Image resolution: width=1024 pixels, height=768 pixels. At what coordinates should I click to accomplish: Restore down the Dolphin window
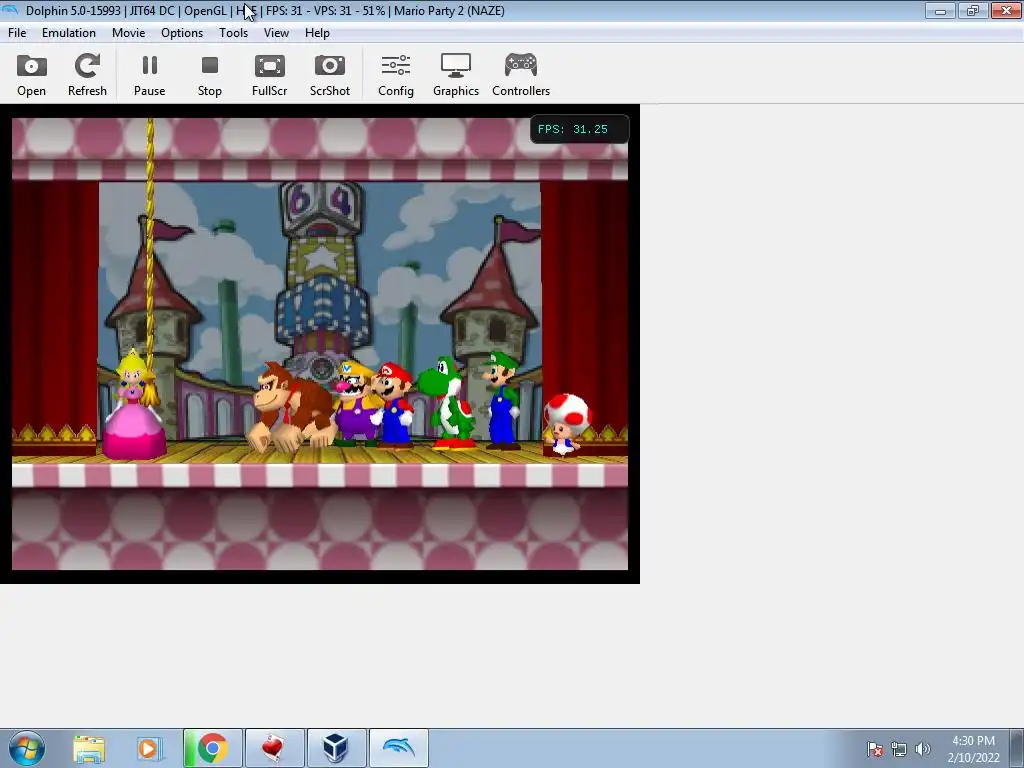[972, 10]
